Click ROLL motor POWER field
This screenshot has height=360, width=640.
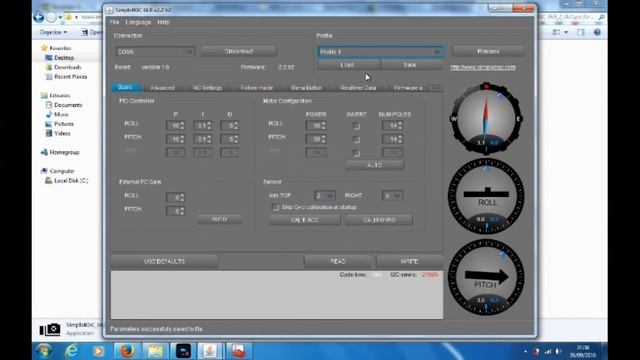[316, 126]
